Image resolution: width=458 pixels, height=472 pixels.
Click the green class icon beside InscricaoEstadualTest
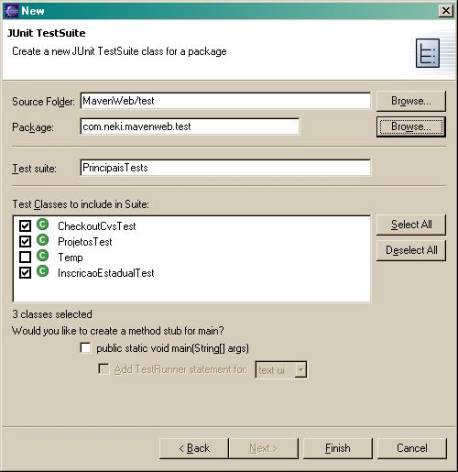42,271
